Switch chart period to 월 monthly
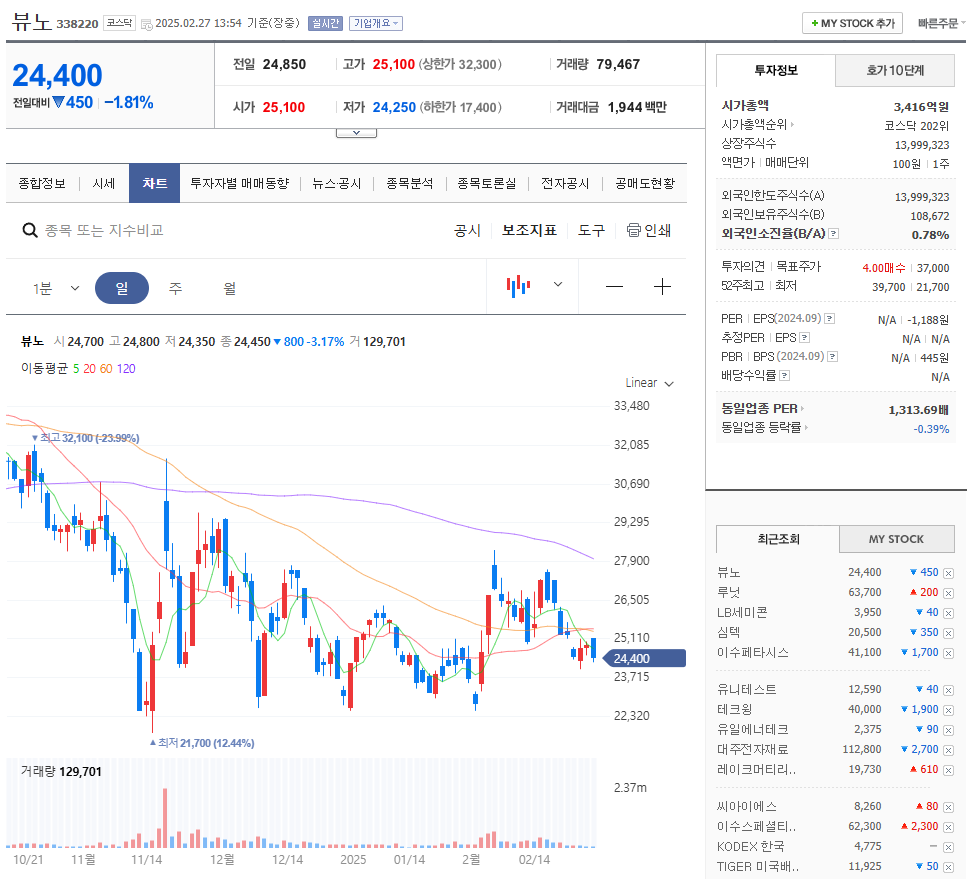Viewport: 977px width, 879px height. [x=230, y=287]
